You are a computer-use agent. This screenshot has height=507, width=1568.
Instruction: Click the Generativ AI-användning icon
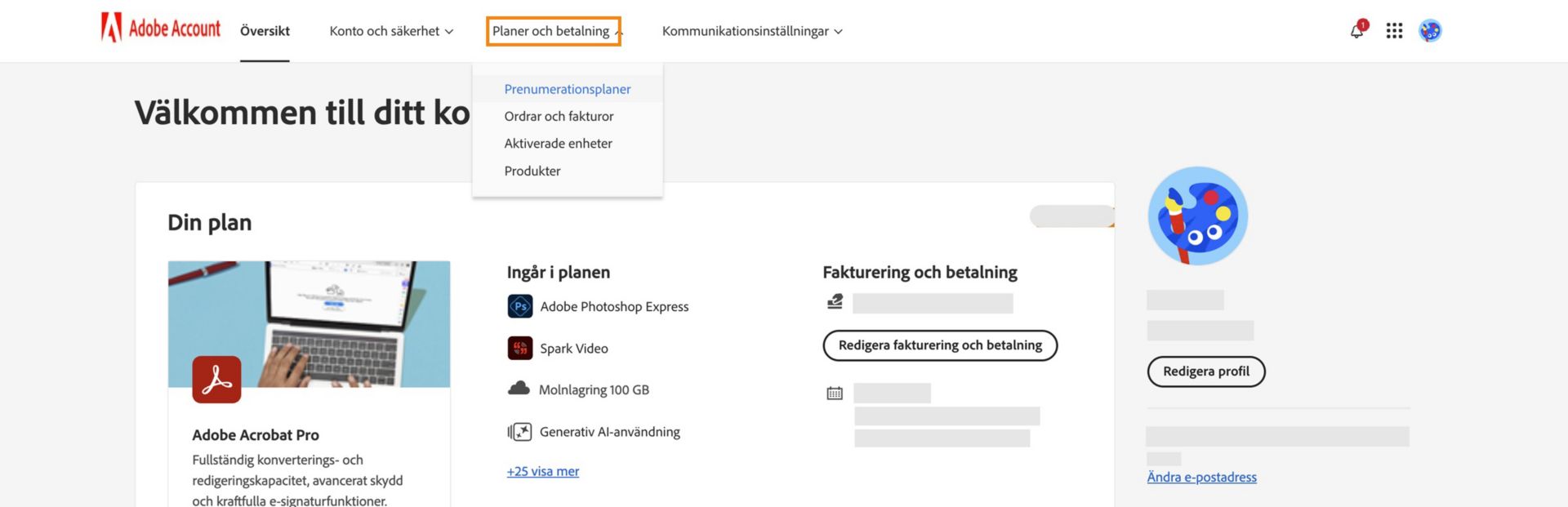[x=519, y=432]
